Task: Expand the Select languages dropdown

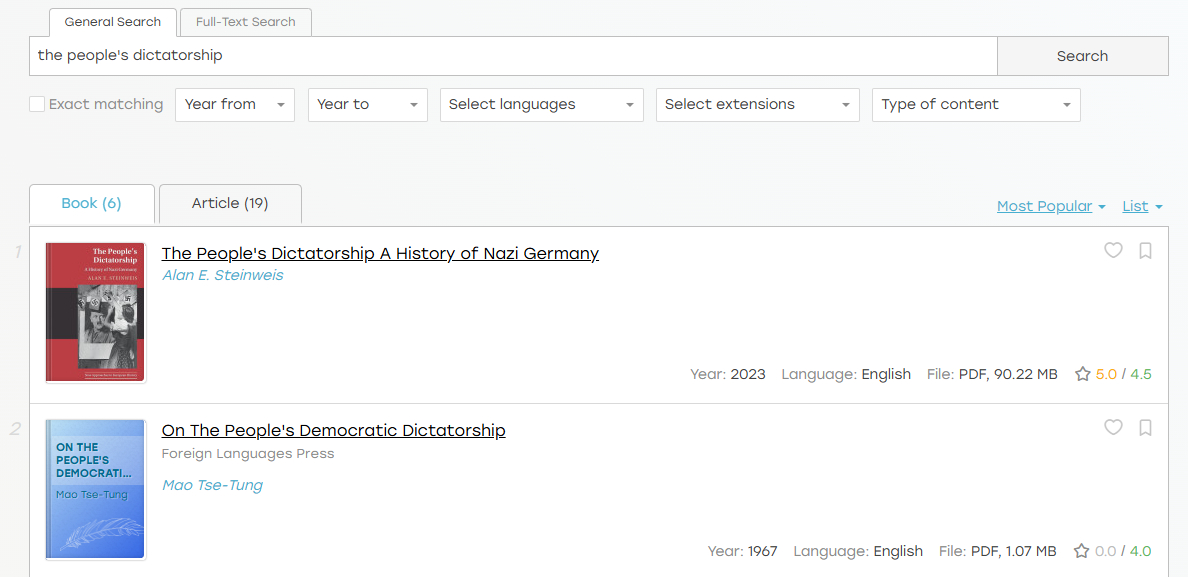Action: [x=542, y=104]
